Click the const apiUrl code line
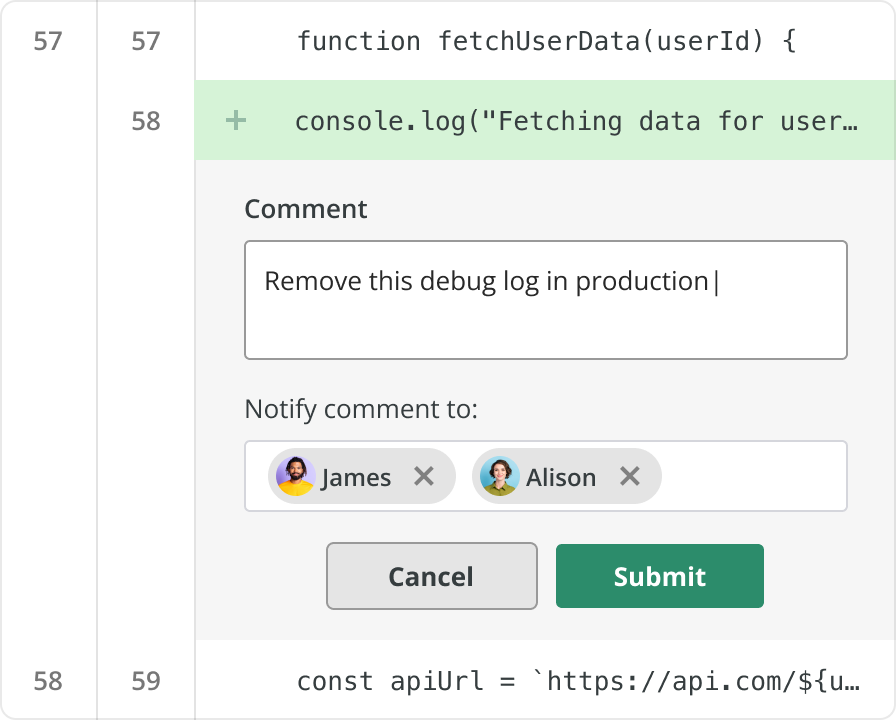The height and width of the screenshot is (720, 896). (577, 682)
